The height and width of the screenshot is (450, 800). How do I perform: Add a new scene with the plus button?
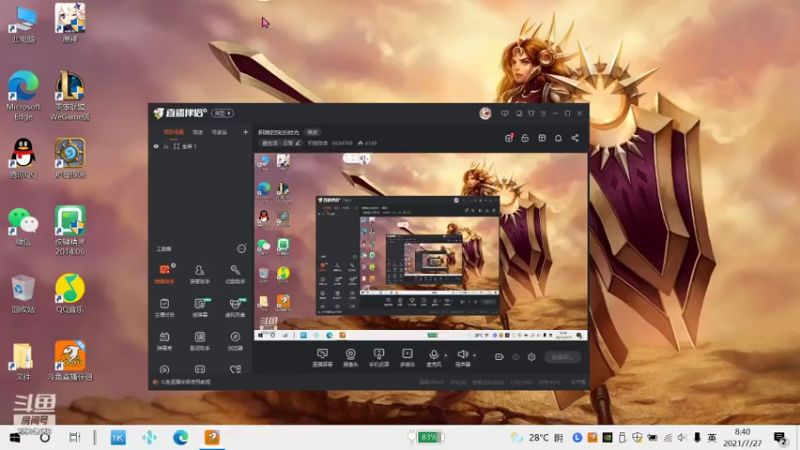tap(245, 132)
